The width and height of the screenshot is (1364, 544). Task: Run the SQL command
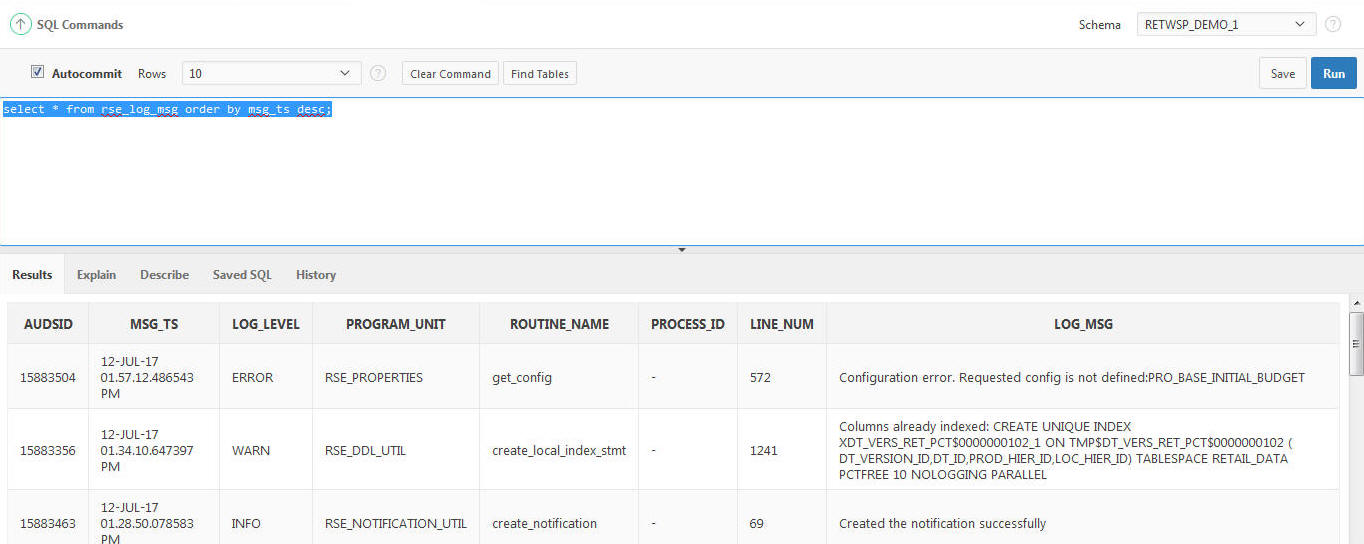tap(1334, 73)
